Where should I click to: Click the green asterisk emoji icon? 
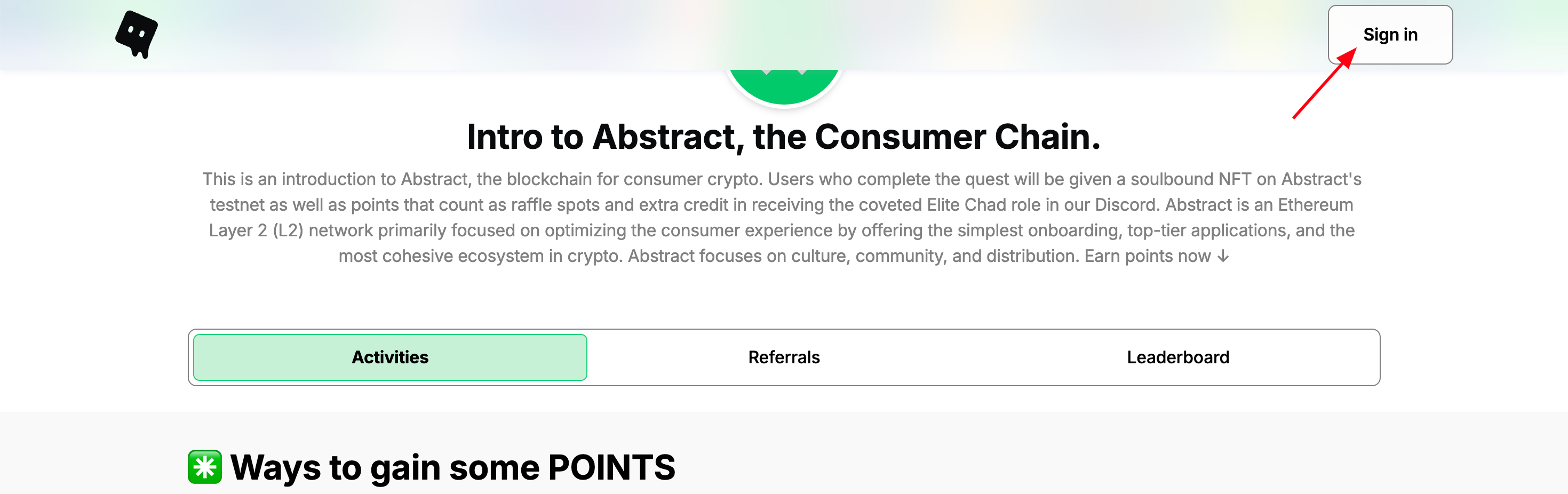204,467
